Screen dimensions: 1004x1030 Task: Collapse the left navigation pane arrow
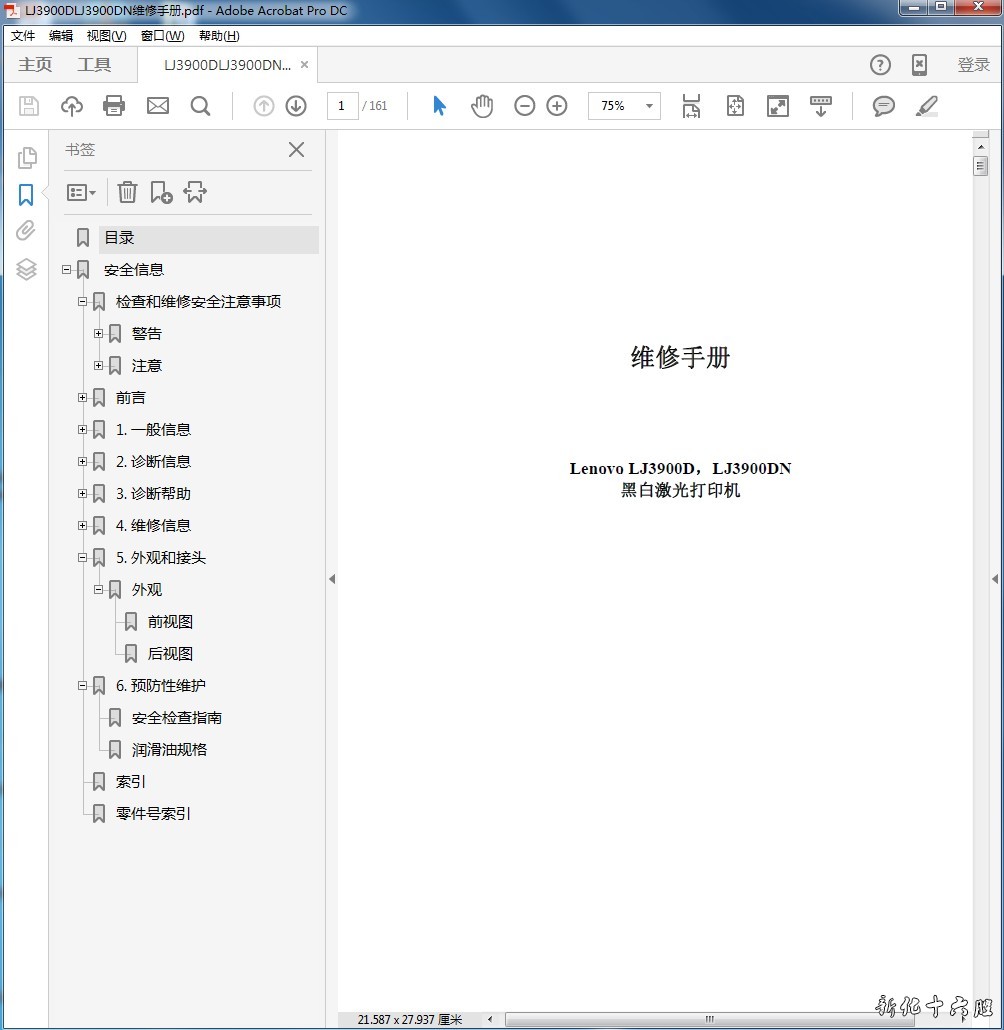coord(332,579)
